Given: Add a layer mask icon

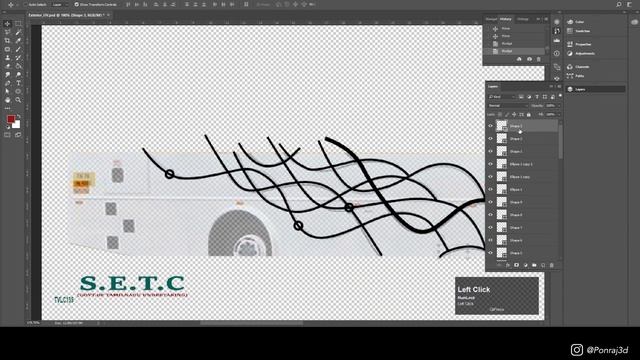Looking at the screenshot, I should [517, 265].
